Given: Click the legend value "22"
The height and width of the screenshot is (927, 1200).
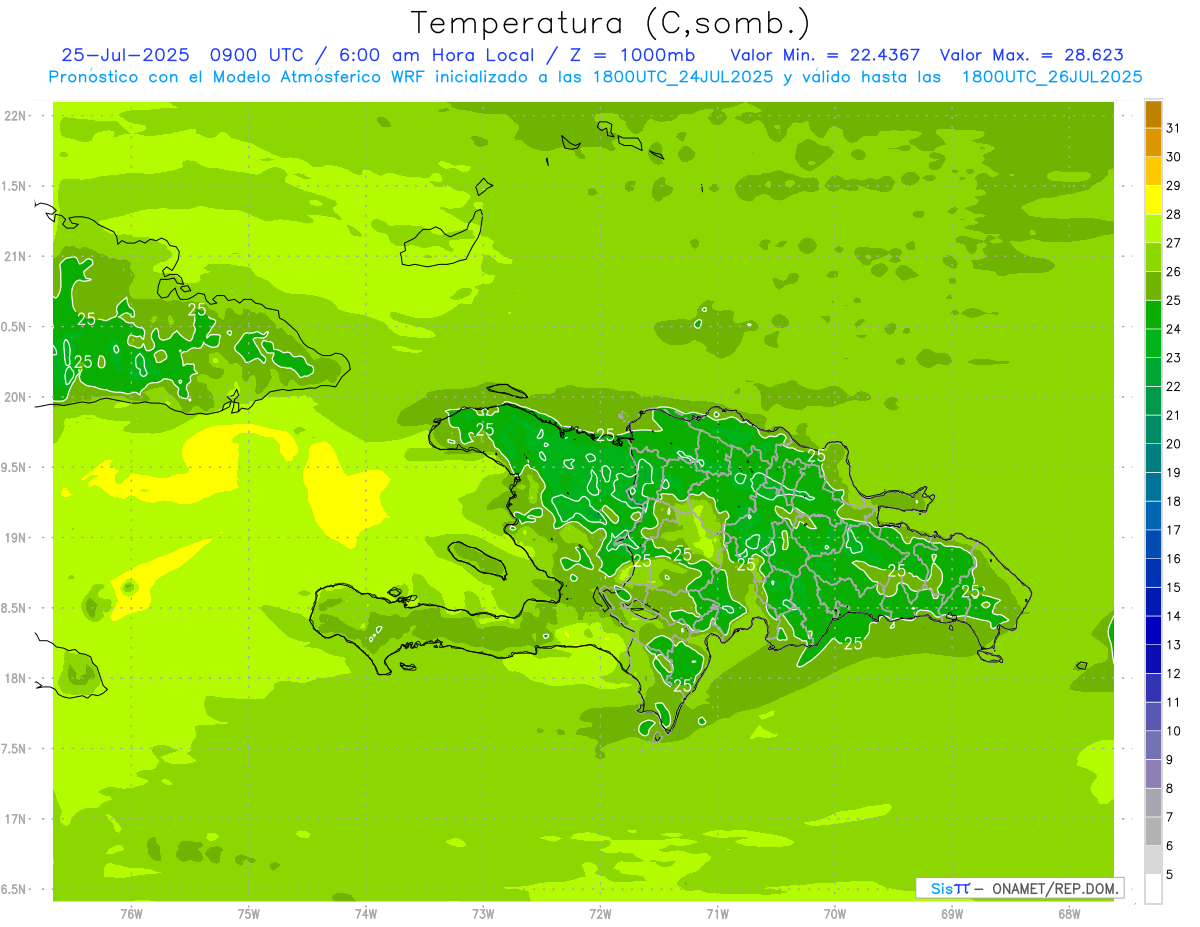Looking at the screenshot, I should 1174,387.
